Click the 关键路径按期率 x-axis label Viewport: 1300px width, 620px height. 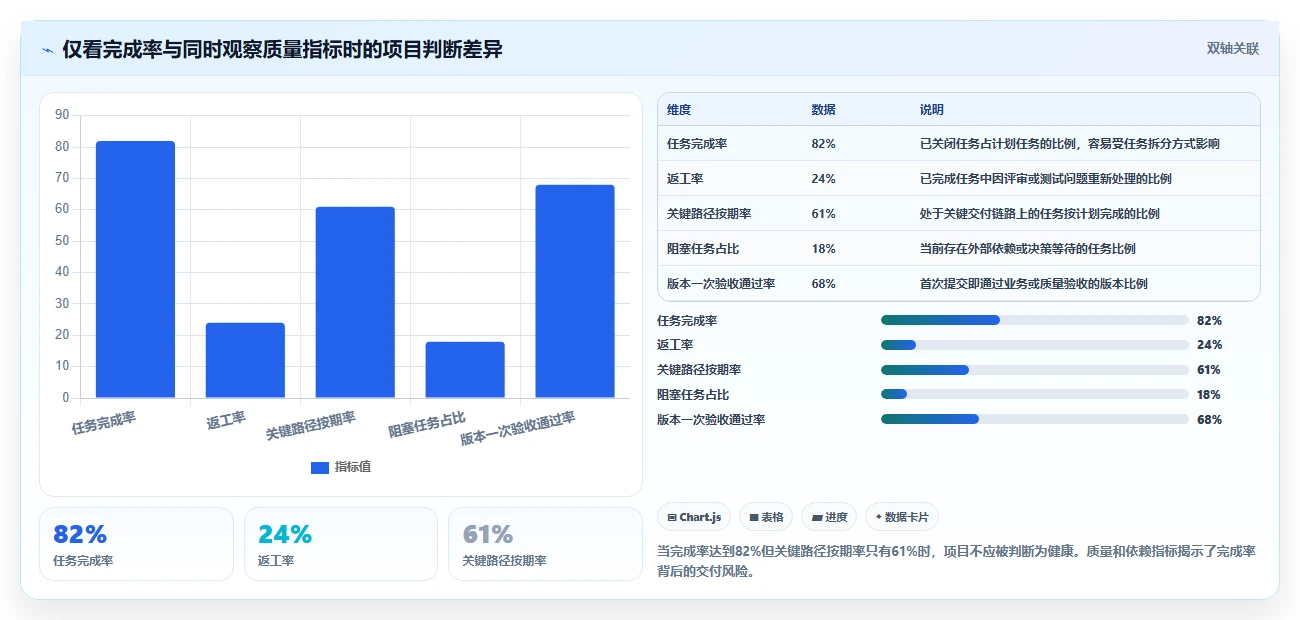311,426
